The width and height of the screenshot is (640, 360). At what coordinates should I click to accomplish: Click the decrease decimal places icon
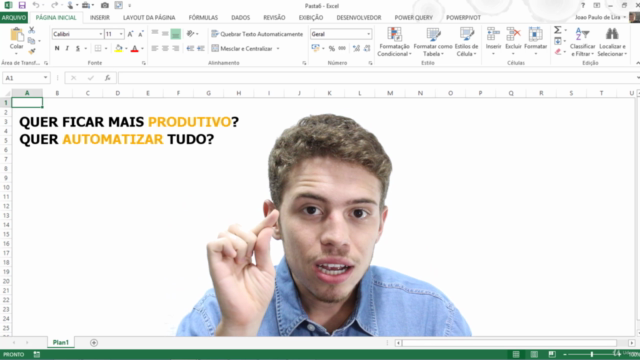[x=367, y=49]
